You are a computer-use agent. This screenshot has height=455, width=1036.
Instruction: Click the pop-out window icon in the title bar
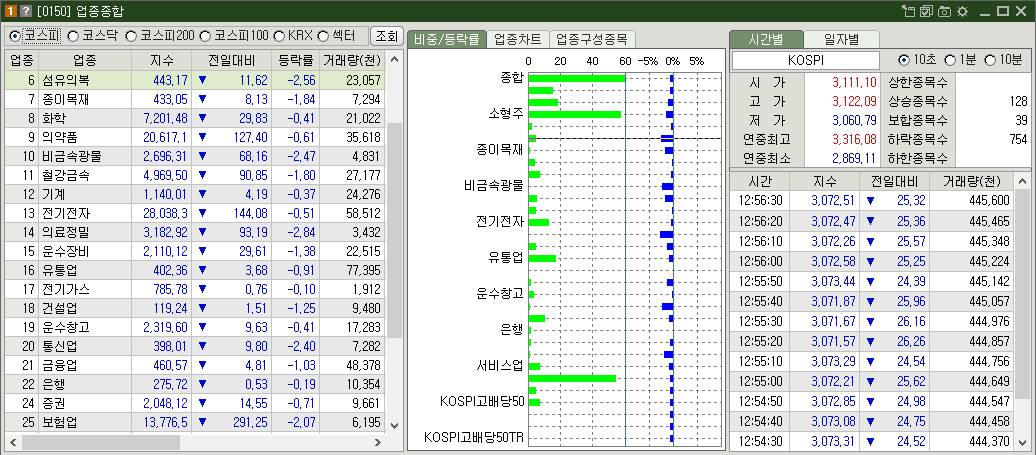click(909, 11)
